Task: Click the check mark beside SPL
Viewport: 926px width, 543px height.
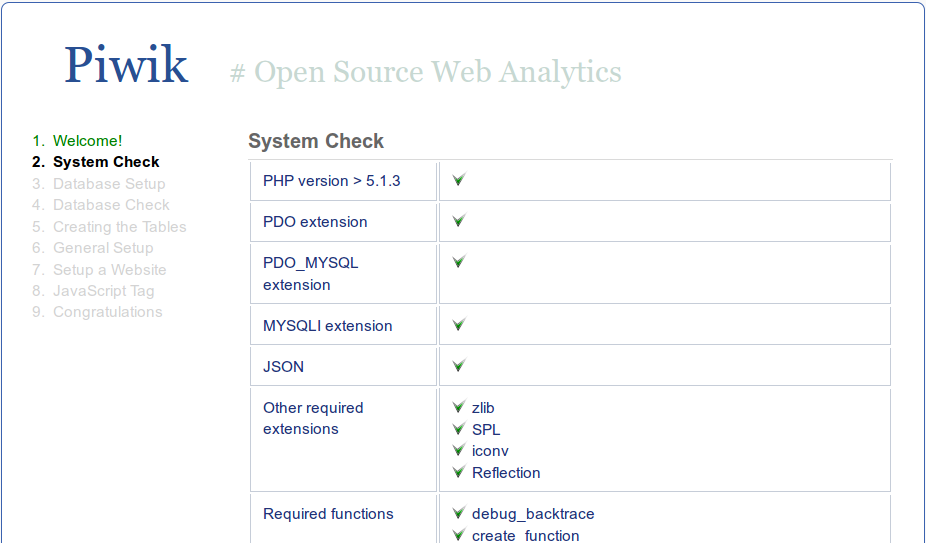Action: (x=459, y=428)
